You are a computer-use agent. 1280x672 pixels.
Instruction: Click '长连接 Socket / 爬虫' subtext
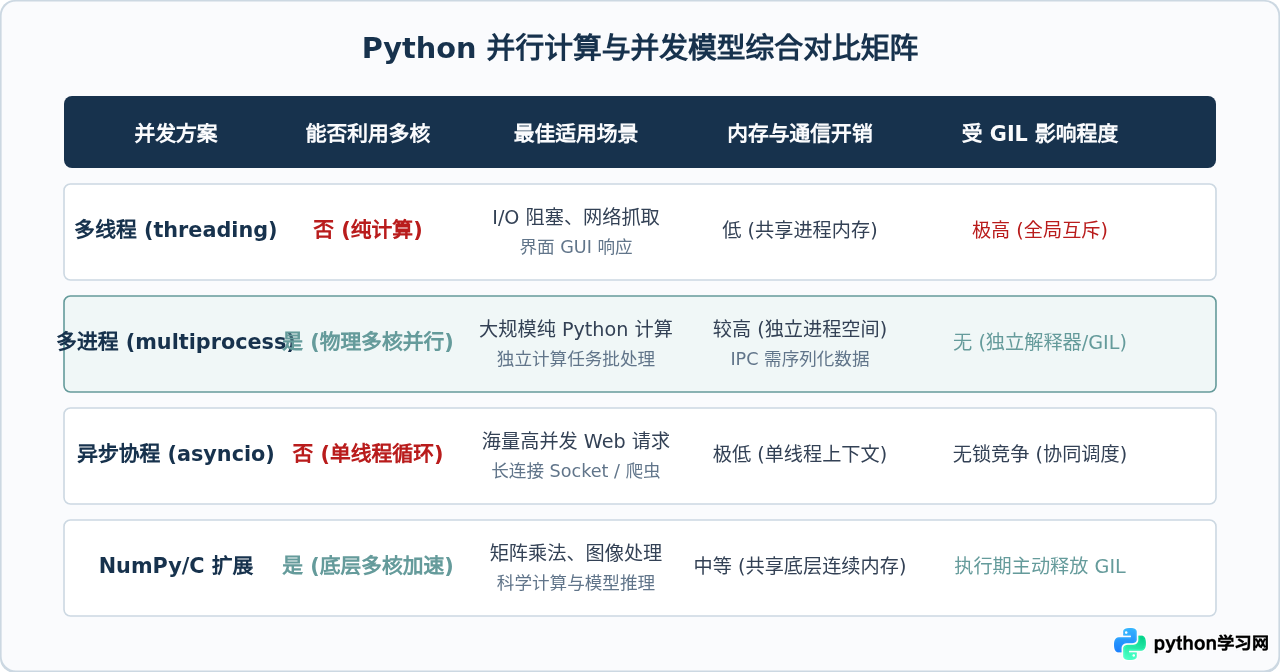click(576, 471)
